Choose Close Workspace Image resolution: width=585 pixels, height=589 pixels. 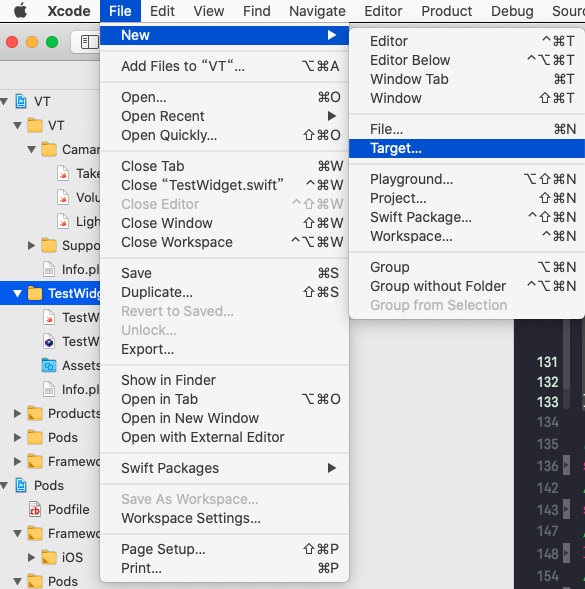coord(224,242)
